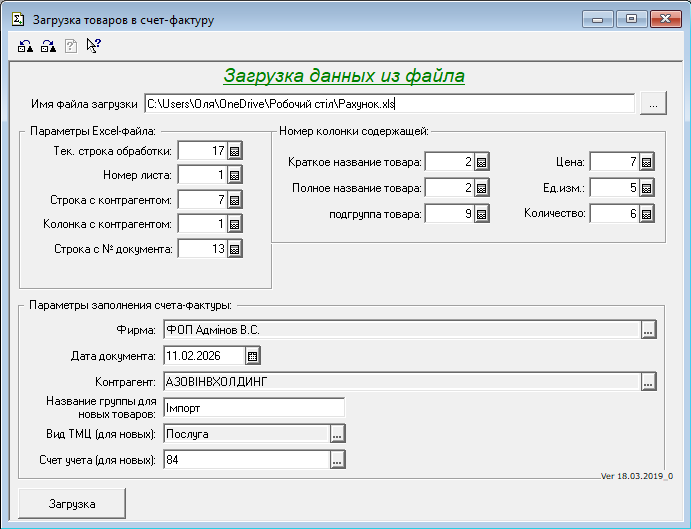Open Вид ТМЦ selection list
This screenshot has width=691, height=529.
coord(337,433)
